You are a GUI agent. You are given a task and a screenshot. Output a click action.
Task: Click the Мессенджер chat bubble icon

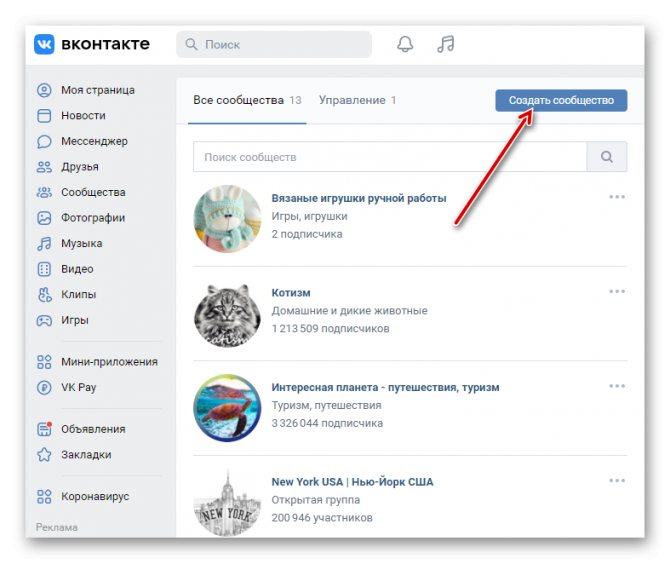44,141
